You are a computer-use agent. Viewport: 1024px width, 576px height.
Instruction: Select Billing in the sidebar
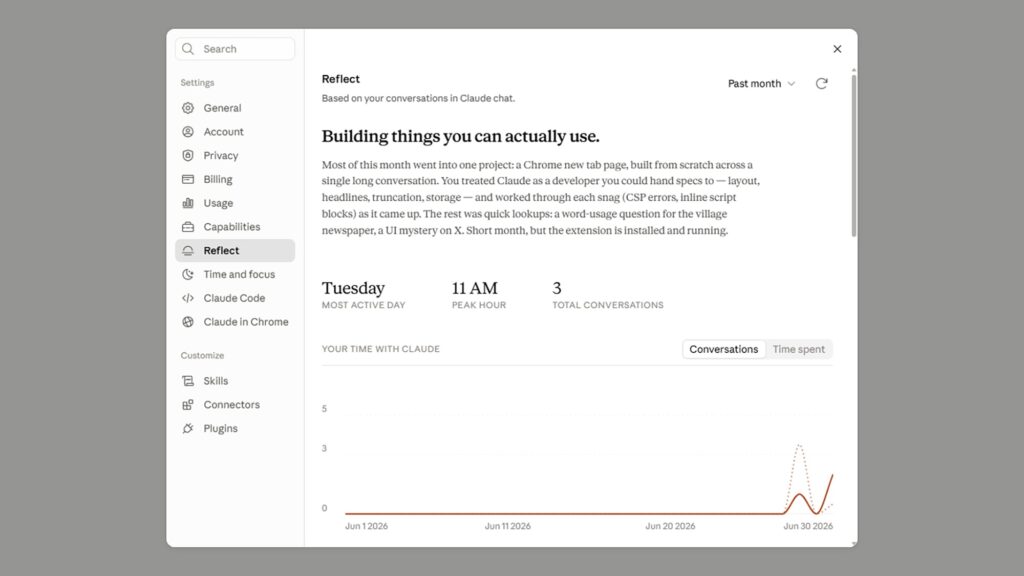[235, 179]
